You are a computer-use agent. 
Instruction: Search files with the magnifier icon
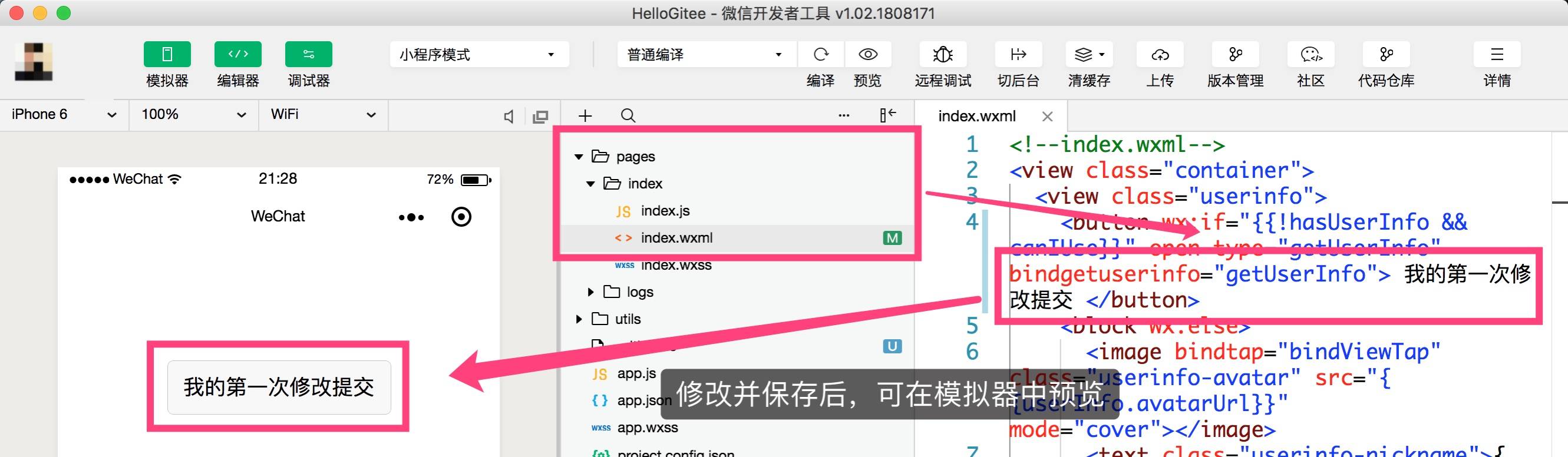[x=628, y=115]
